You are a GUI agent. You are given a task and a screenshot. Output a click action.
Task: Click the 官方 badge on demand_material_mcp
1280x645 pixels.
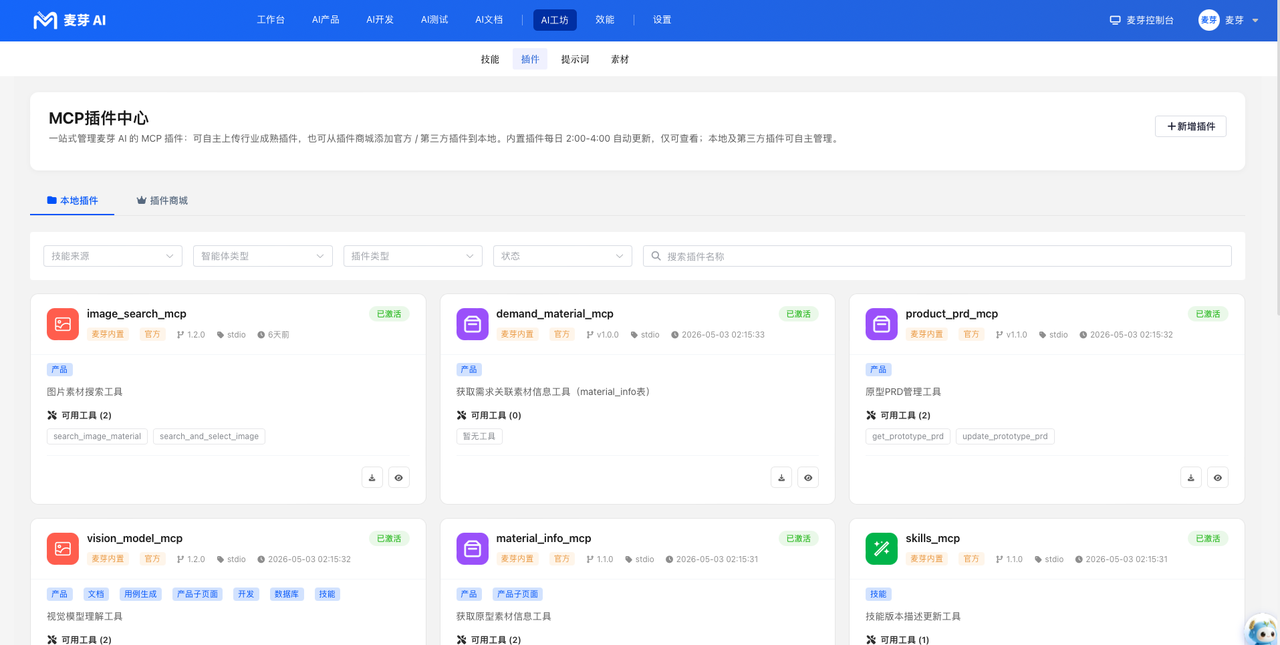[x=562, y=334]
